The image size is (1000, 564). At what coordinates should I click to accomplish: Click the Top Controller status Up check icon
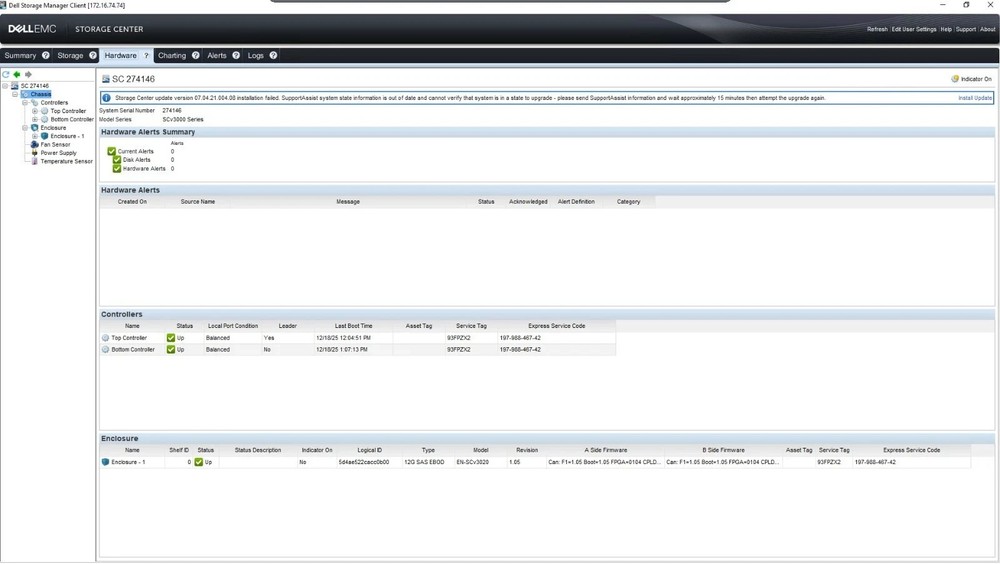coord(171,338)
